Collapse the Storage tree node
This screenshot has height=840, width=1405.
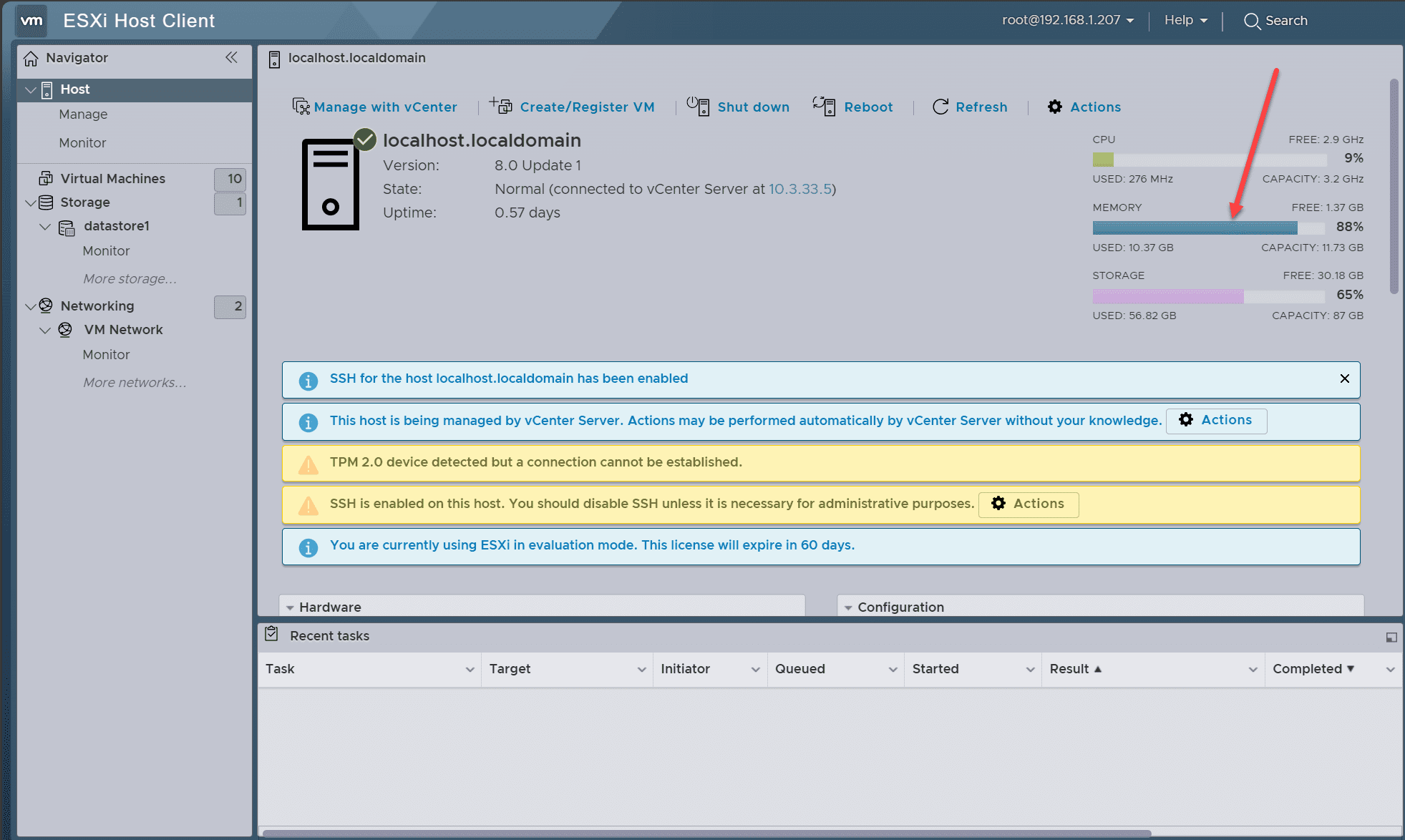31,202
